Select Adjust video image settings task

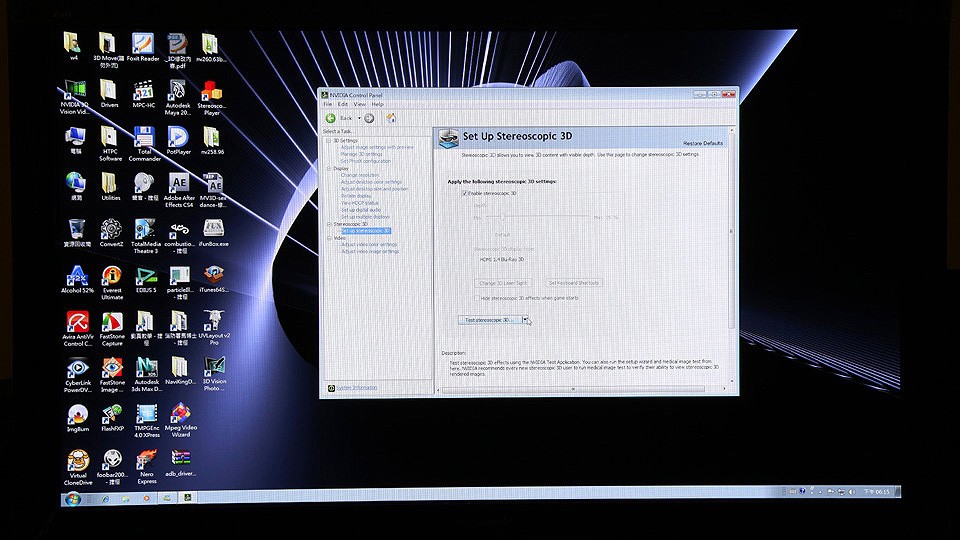[x=370, y=251]
